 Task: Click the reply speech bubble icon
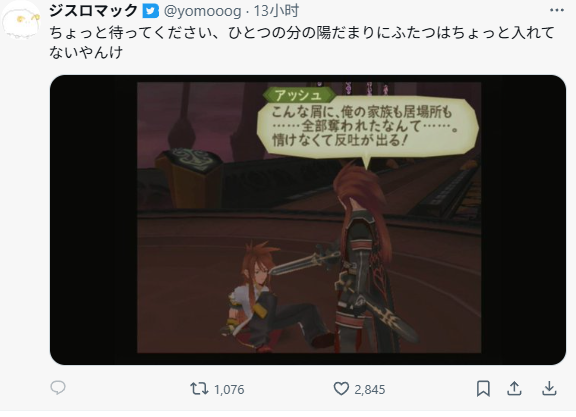58,388
